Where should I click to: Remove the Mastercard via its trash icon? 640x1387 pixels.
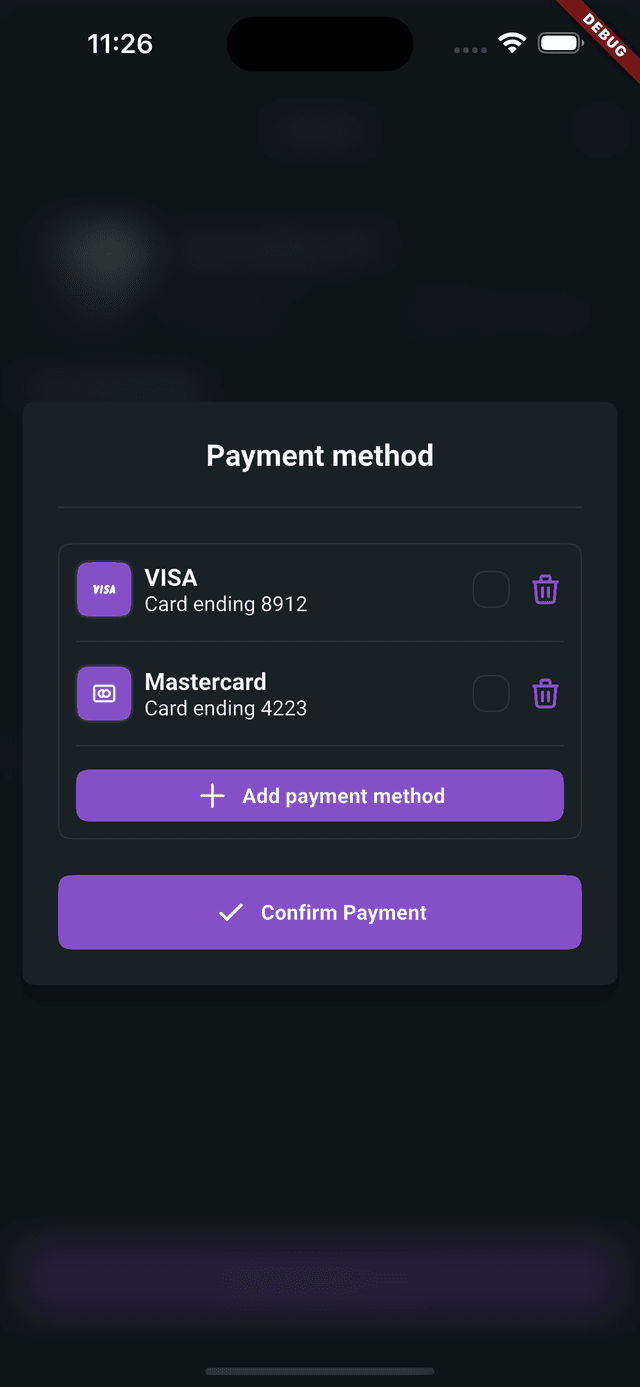545,694
